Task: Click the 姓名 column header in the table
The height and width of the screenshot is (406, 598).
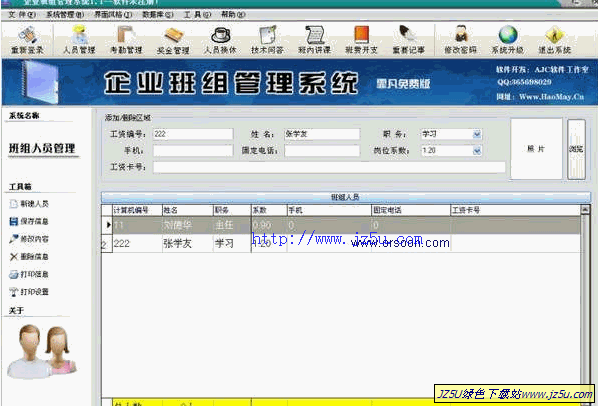Action: (188, 210)
